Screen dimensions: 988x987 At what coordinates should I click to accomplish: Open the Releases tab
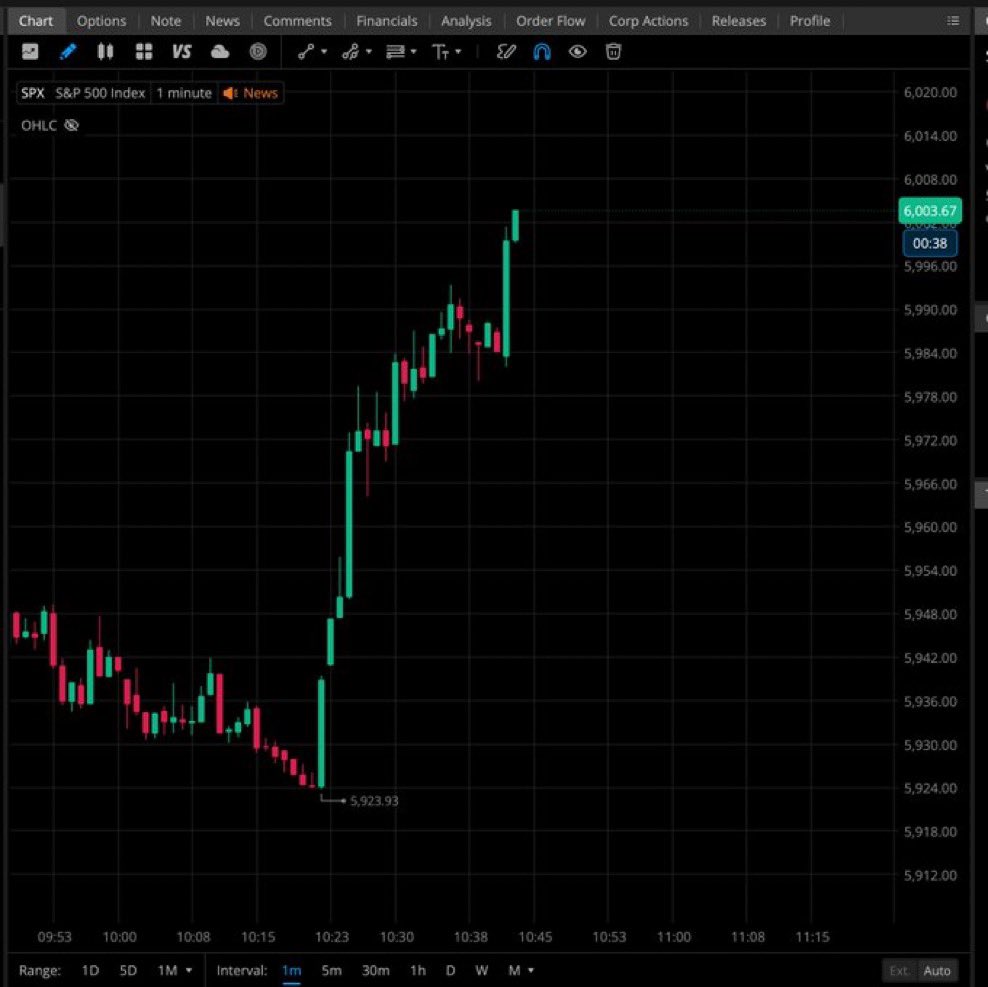[739, 21]
